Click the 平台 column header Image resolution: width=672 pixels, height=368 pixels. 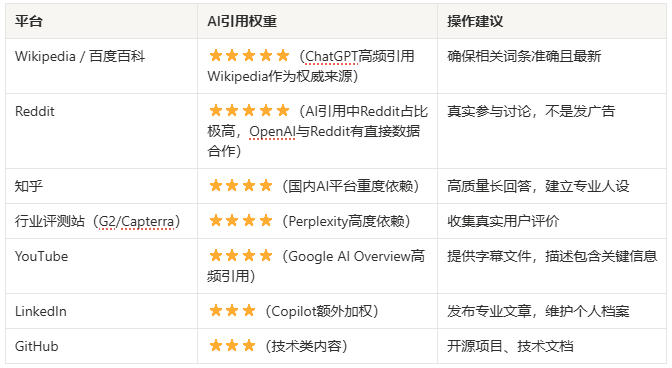(101, 21)
